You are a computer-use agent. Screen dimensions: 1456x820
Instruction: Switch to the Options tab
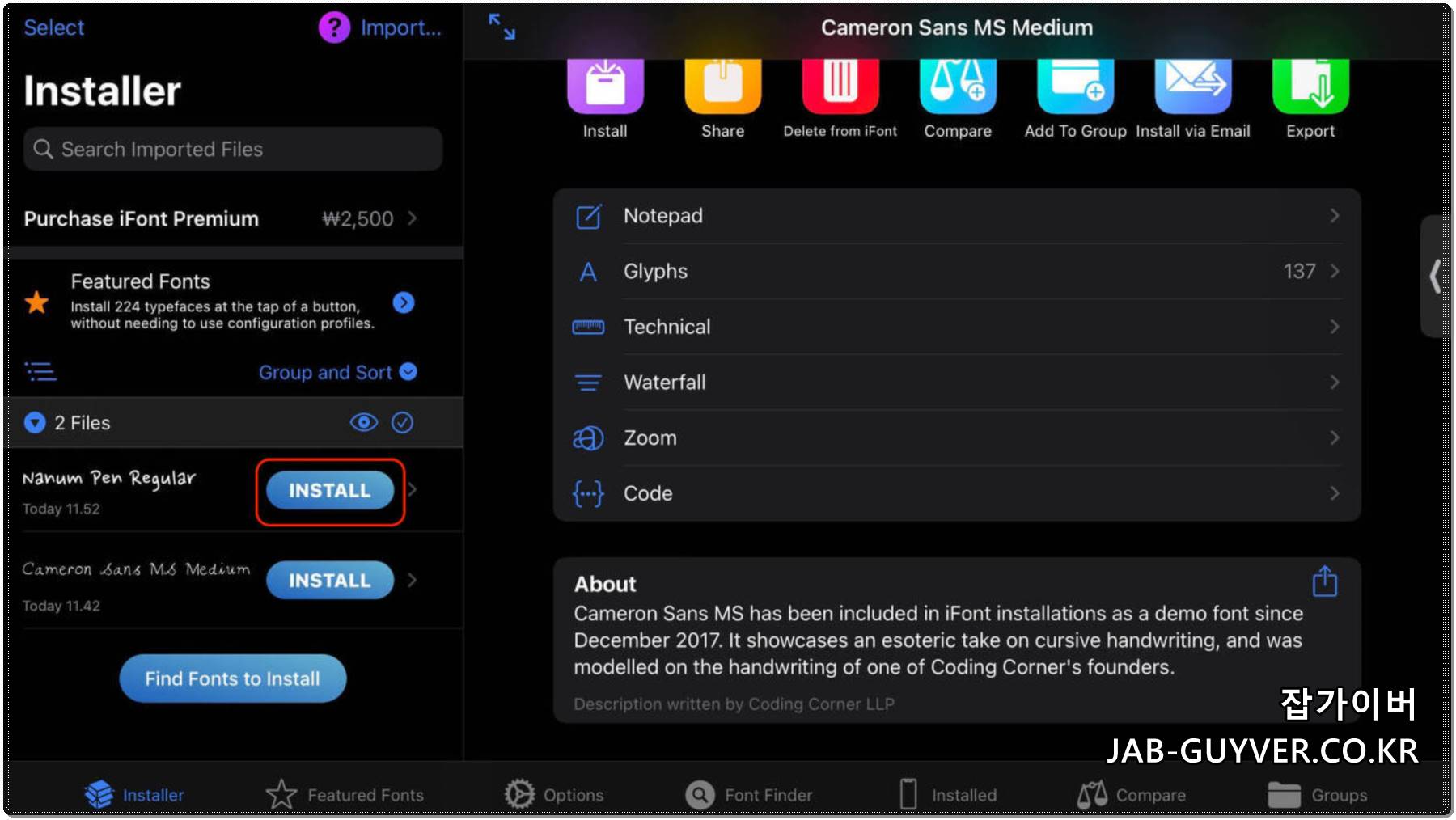click(x=554, y=794)
